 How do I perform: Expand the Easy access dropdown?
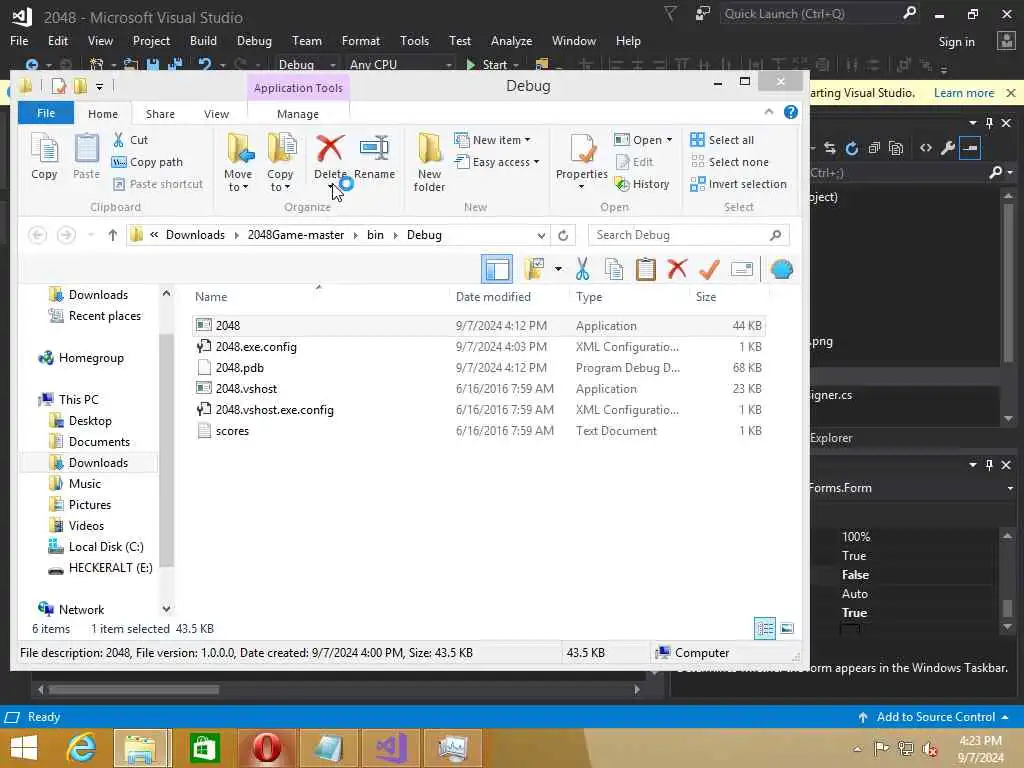click(536, 162)
